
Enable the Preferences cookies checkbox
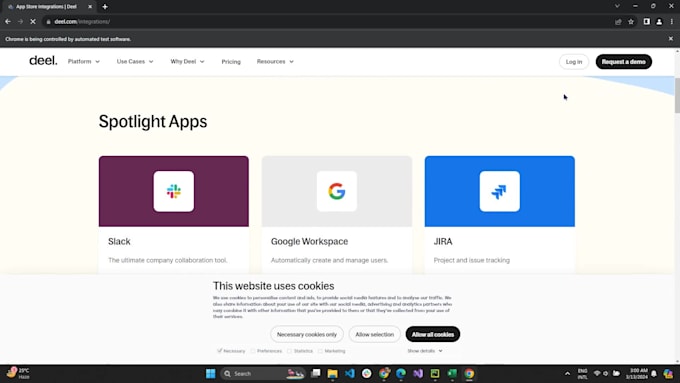click(x=253, y=350)
